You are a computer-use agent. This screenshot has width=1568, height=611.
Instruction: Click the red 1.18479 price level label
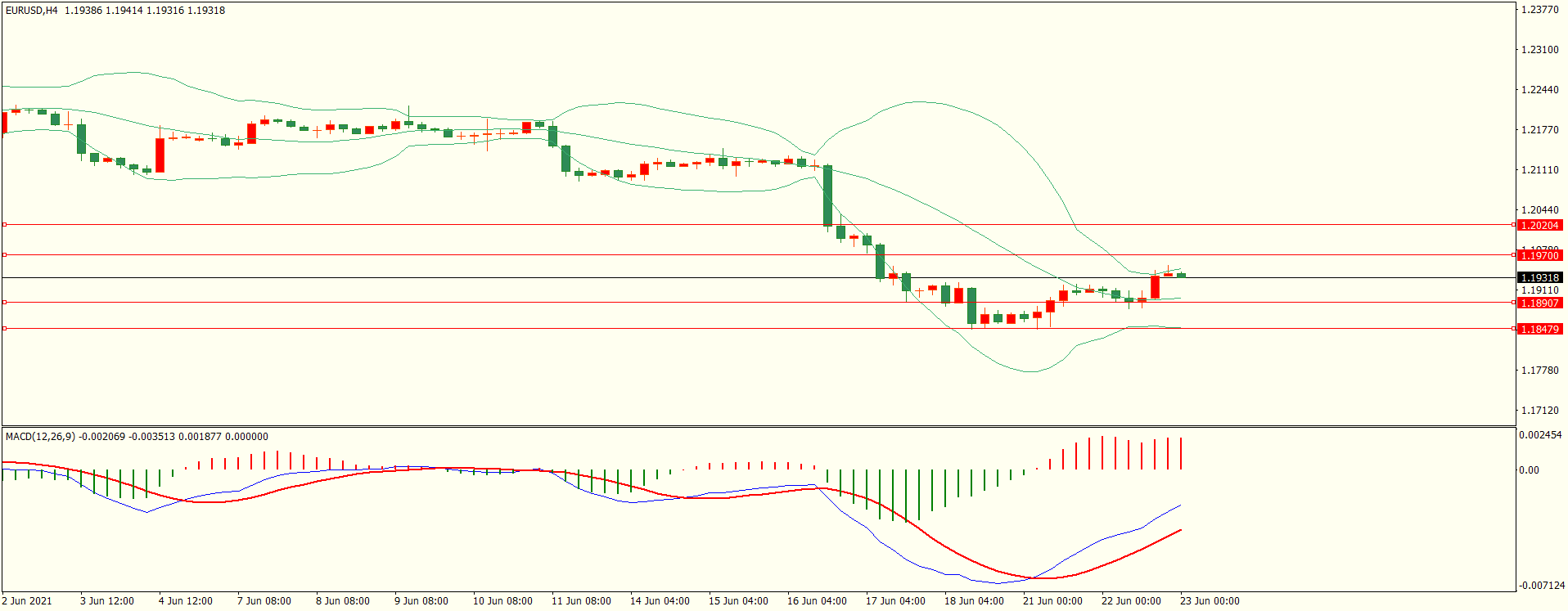tap(1539, 330)
